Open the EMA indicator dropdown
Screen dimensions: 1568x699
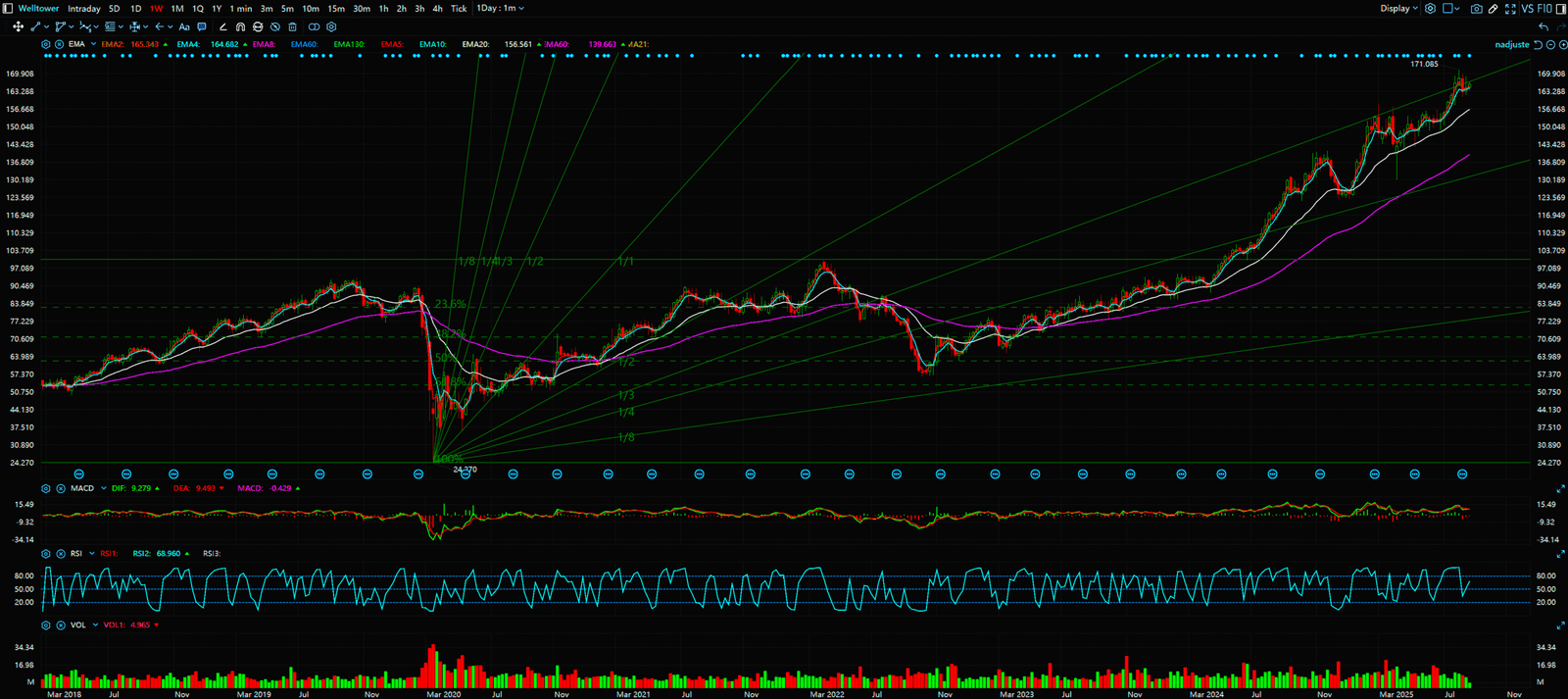[x=93, y=44]
